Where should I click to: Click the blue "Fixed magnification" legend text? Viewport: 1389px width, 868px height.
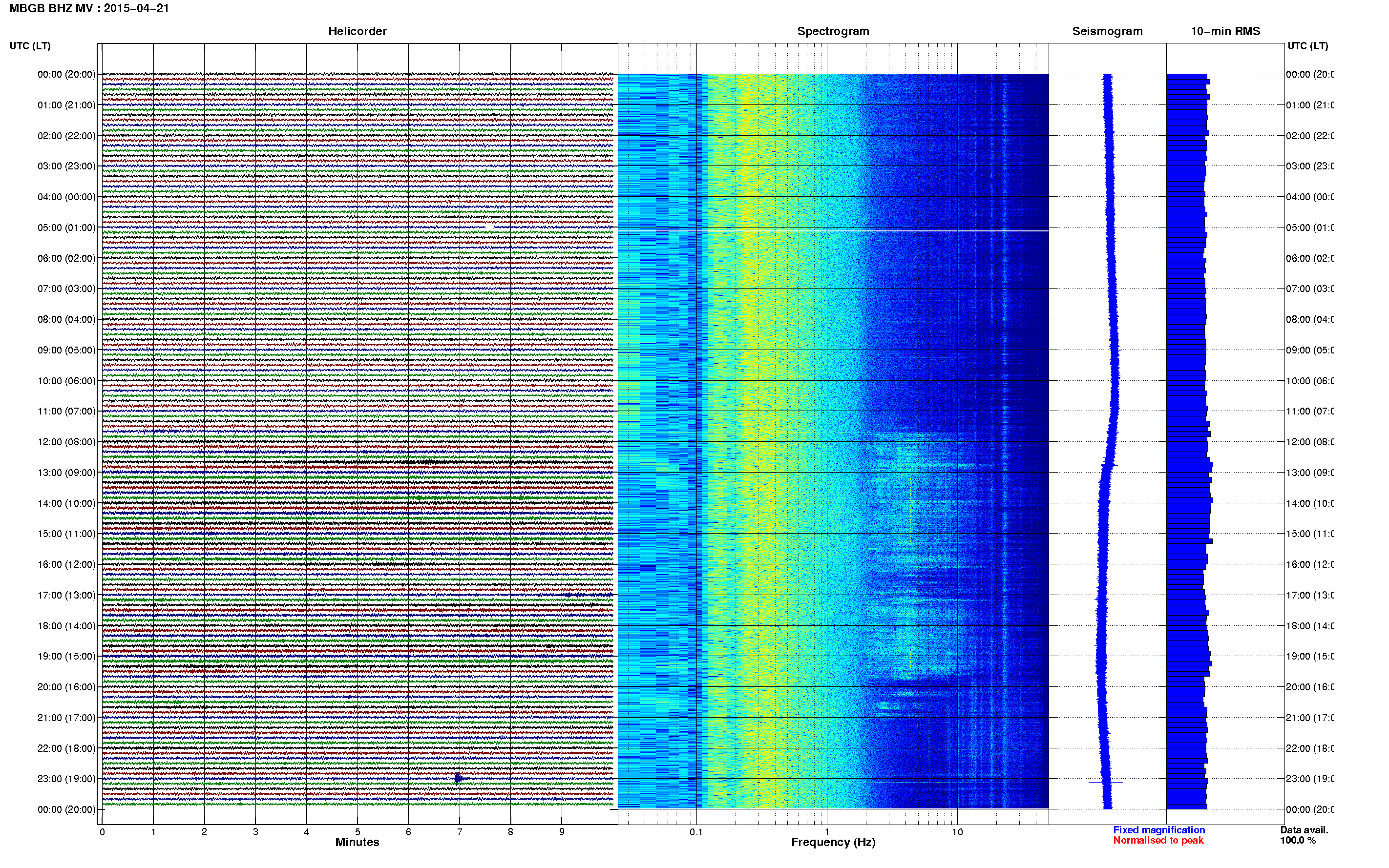pyautogui.click(x=1159, y=830)
